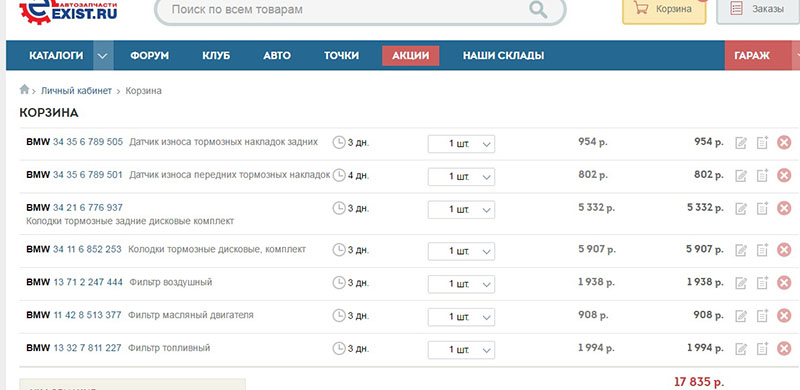Click the total 17 835 р. amount
The image size is (800, 390).
point(698,382)
